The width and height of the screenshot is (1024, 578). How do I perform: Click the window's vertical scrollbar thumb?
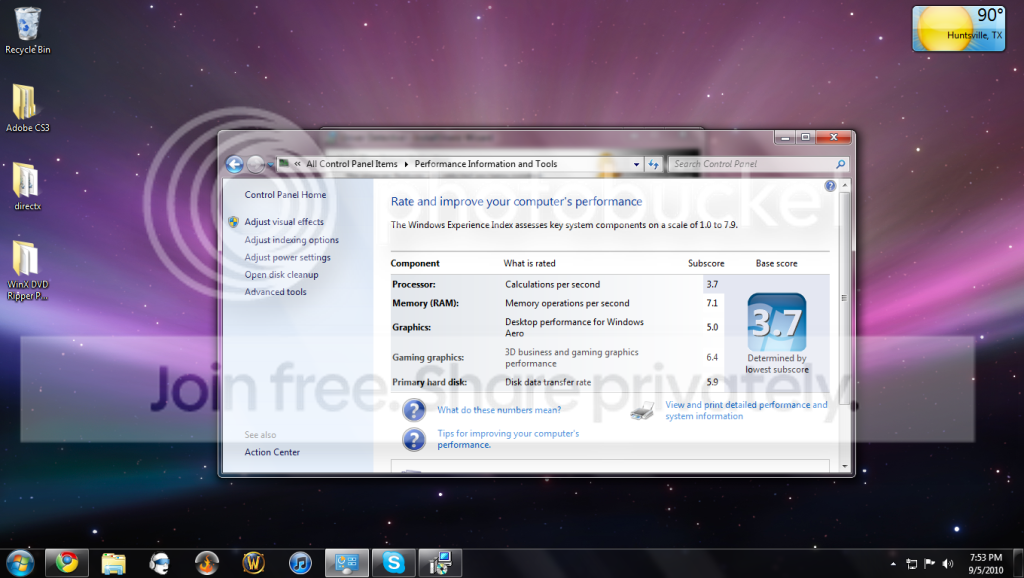[844, 297]
